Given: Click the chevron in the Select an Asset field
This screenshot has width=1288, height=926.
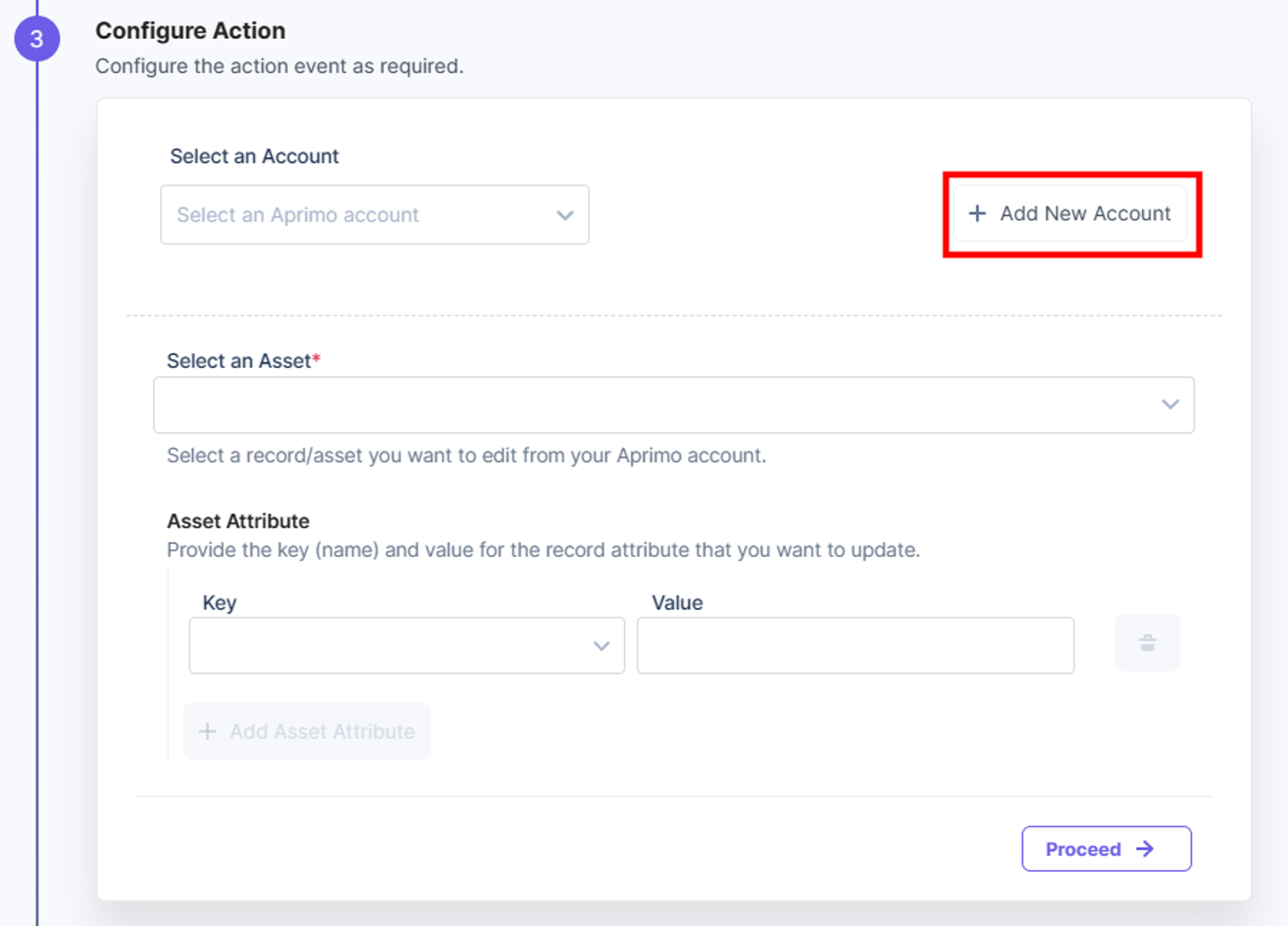Looking at the screenshot, I should [1170, 404].
